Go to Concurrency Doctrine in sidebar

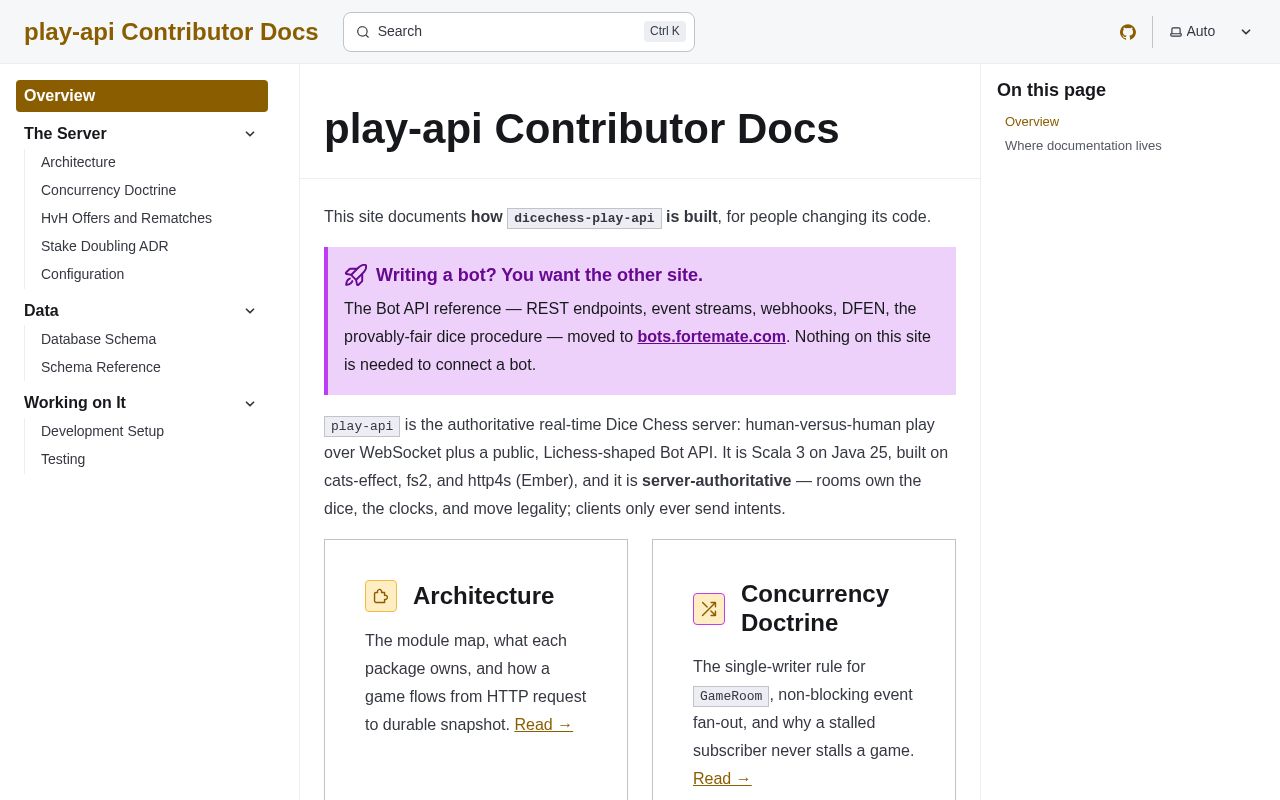108,190
